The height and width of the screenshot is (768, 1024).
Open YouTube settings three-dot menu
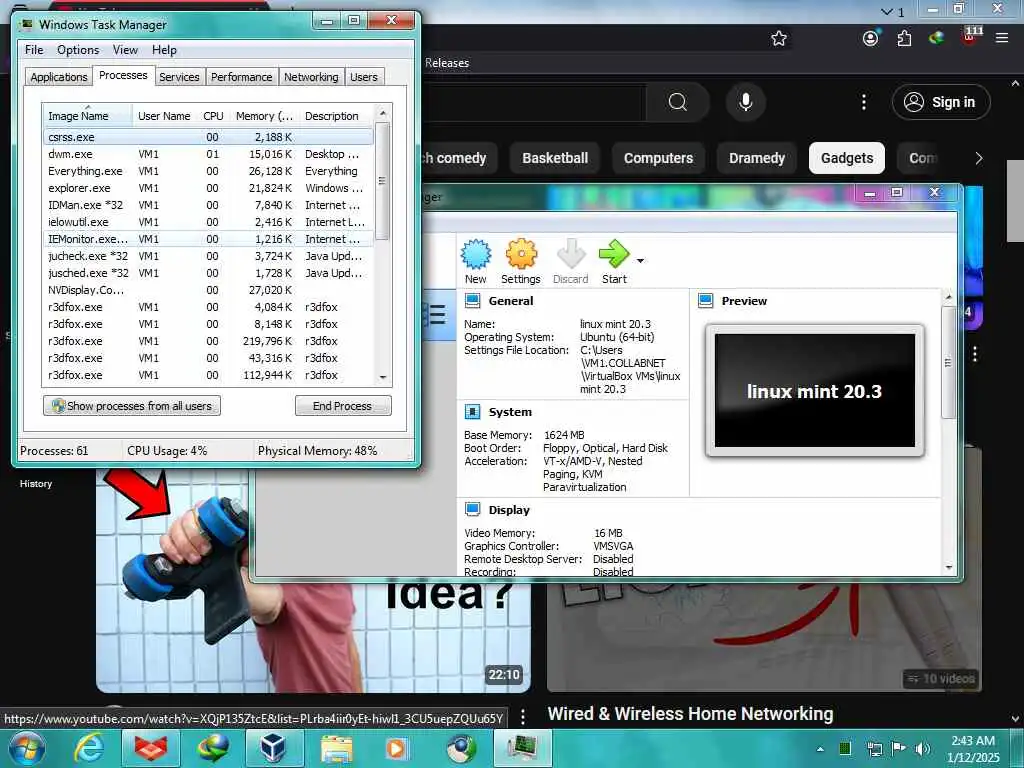pos(863,102)
